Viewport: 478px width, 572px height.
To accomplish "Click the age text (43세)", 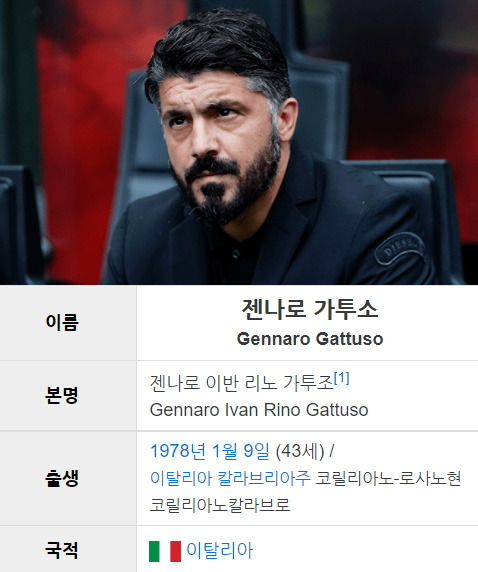I will click(300, 451).
